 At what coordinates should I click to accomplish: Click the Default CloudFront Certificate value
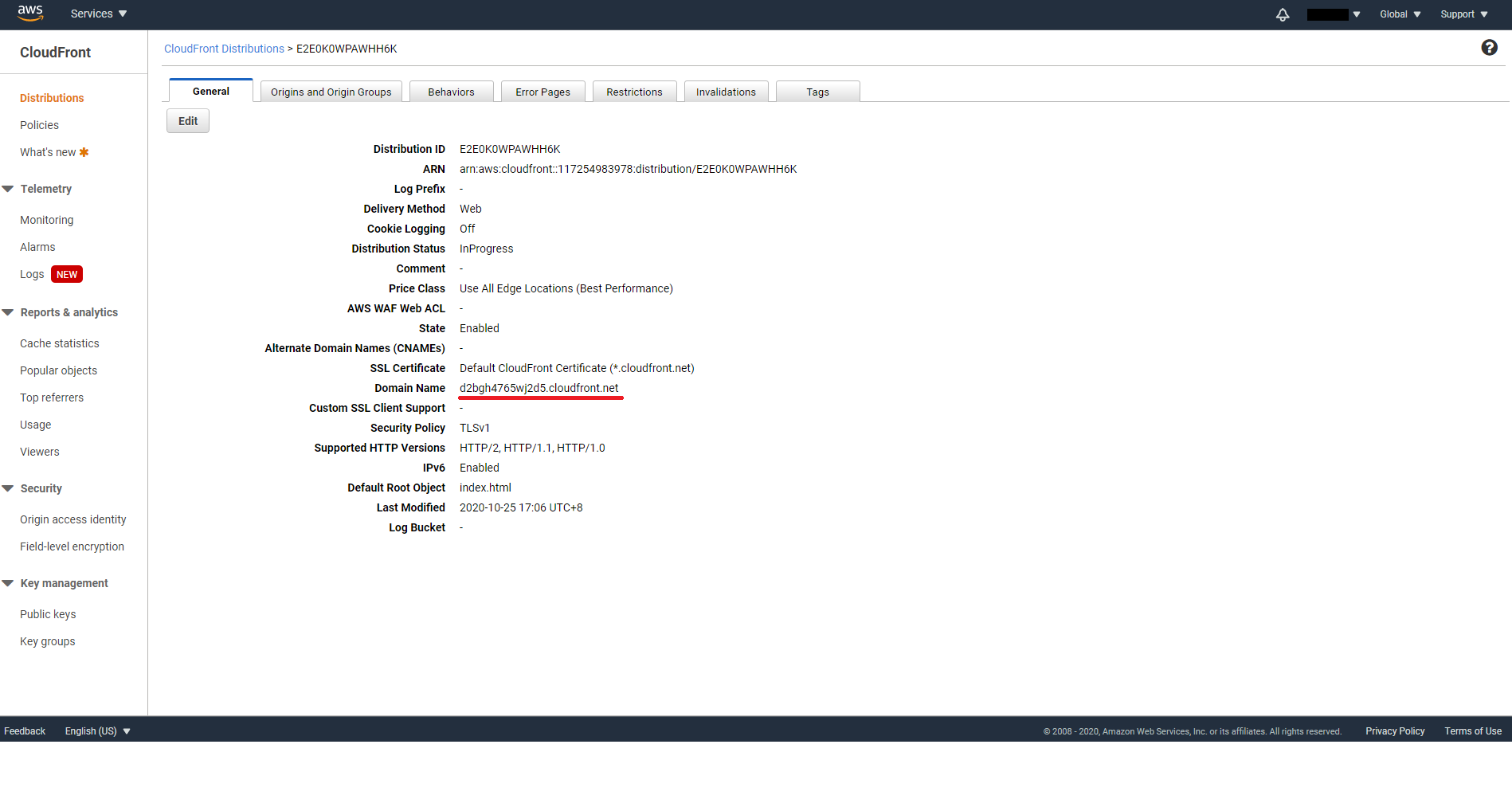[x=577, y=368]
